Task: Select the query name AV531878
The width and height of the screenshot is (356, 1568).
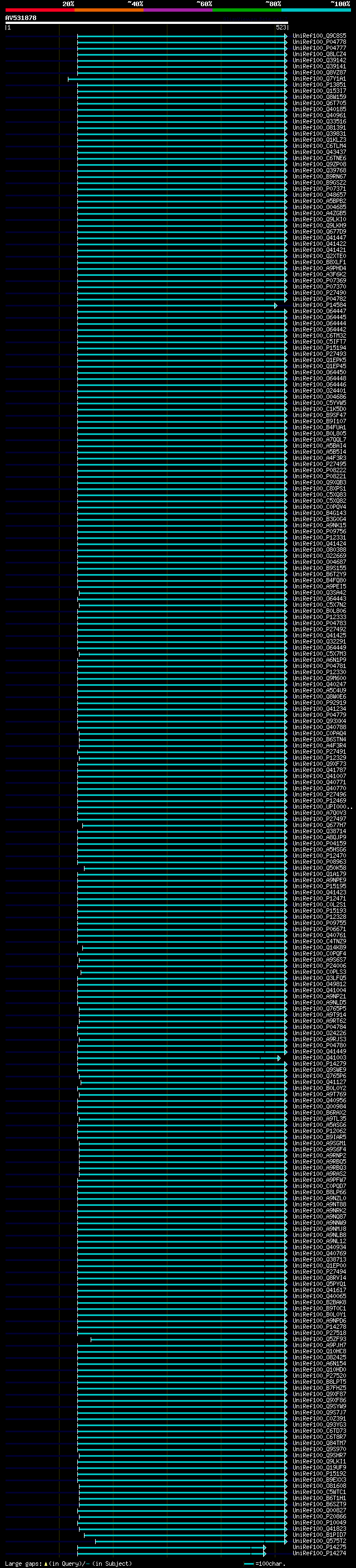Action: point(21,18)
